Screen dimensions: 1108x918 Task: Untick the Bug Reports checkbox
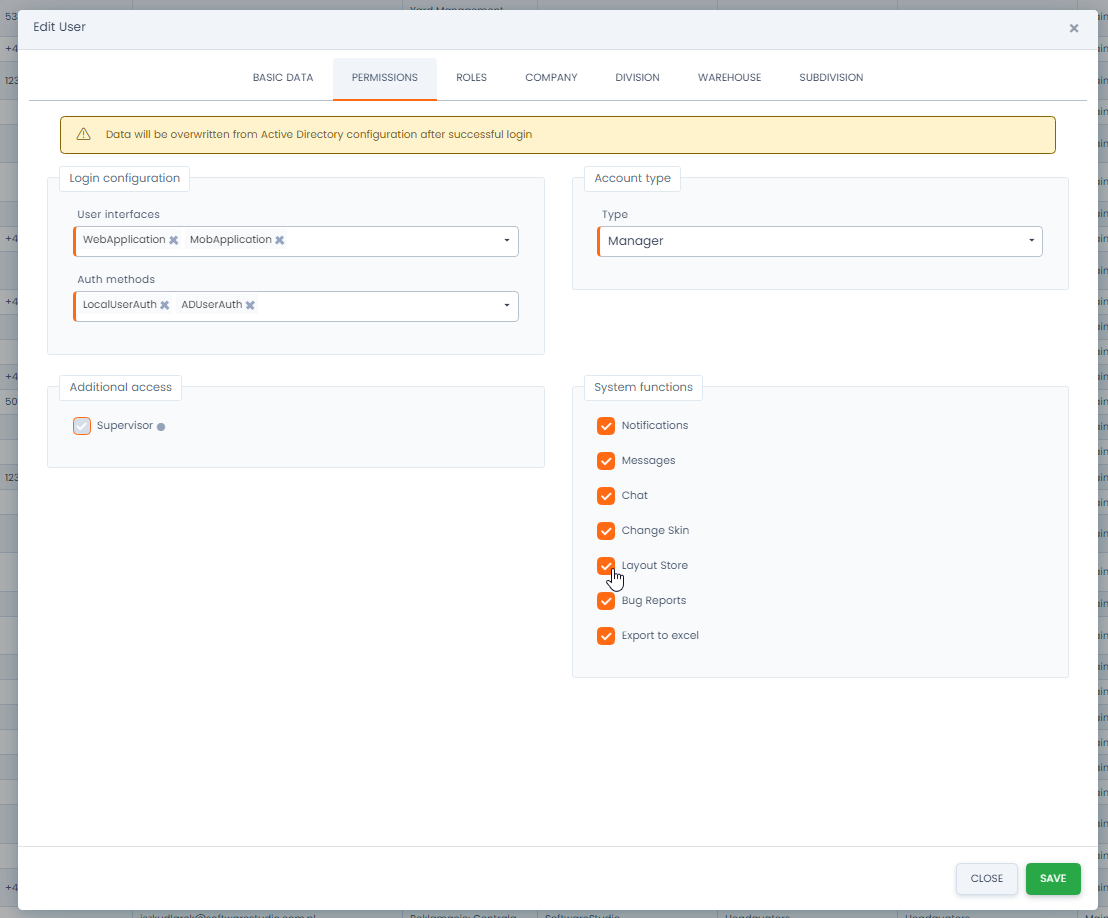(x=606, y=601)
